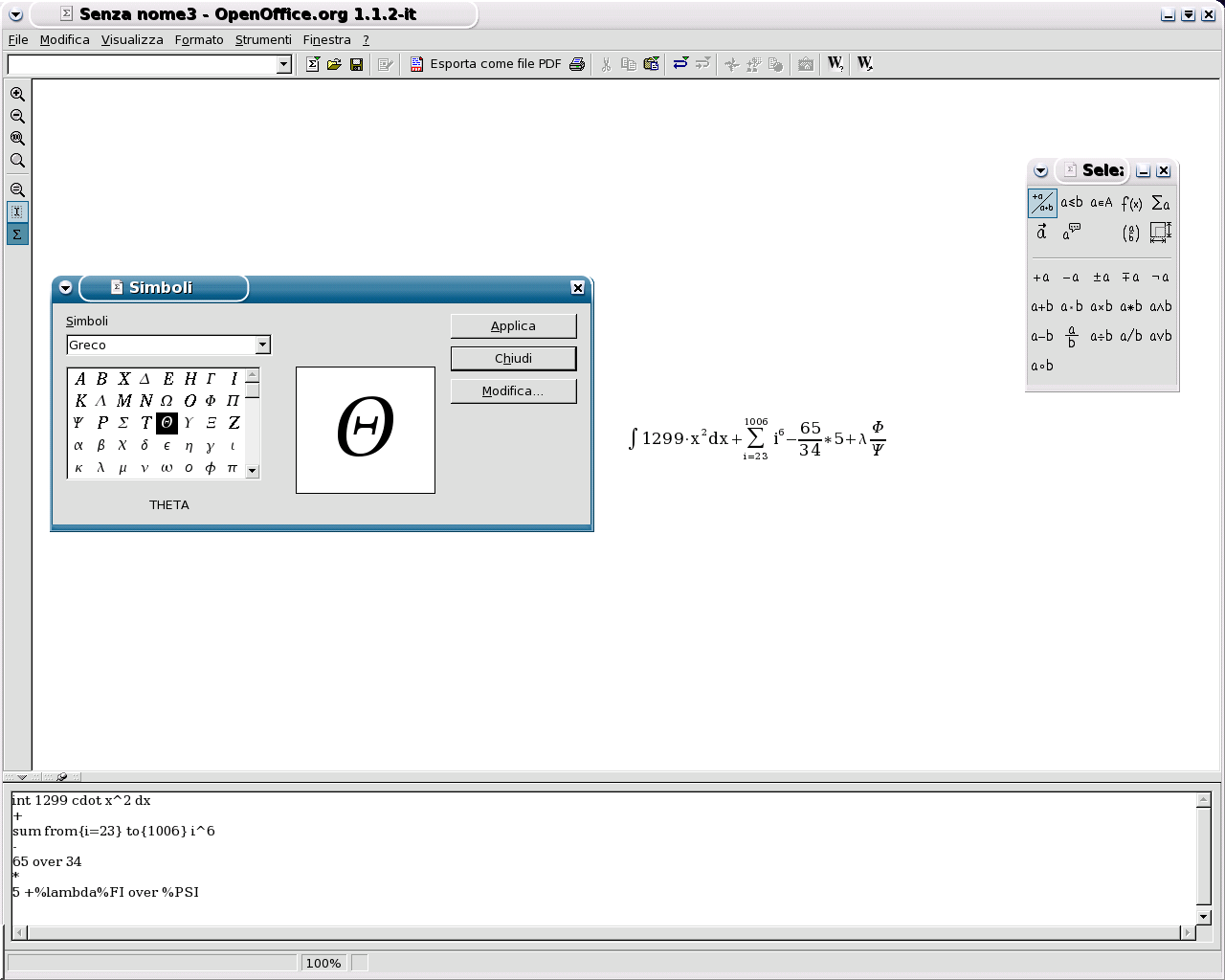The width and height of the screenshot is (1225, 980).
Task: Click the Applica button
Action: [x=513, y=326]
